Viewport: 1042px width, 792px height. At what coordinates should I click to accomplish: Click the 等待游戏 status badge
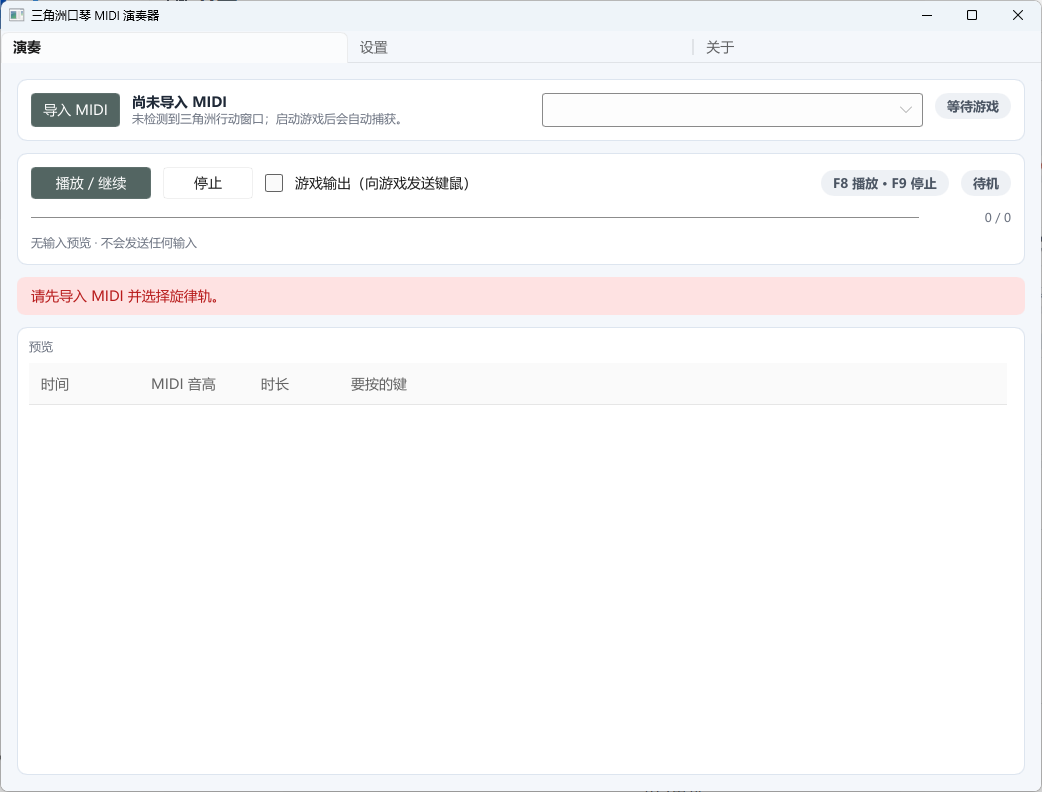(972, 106)
